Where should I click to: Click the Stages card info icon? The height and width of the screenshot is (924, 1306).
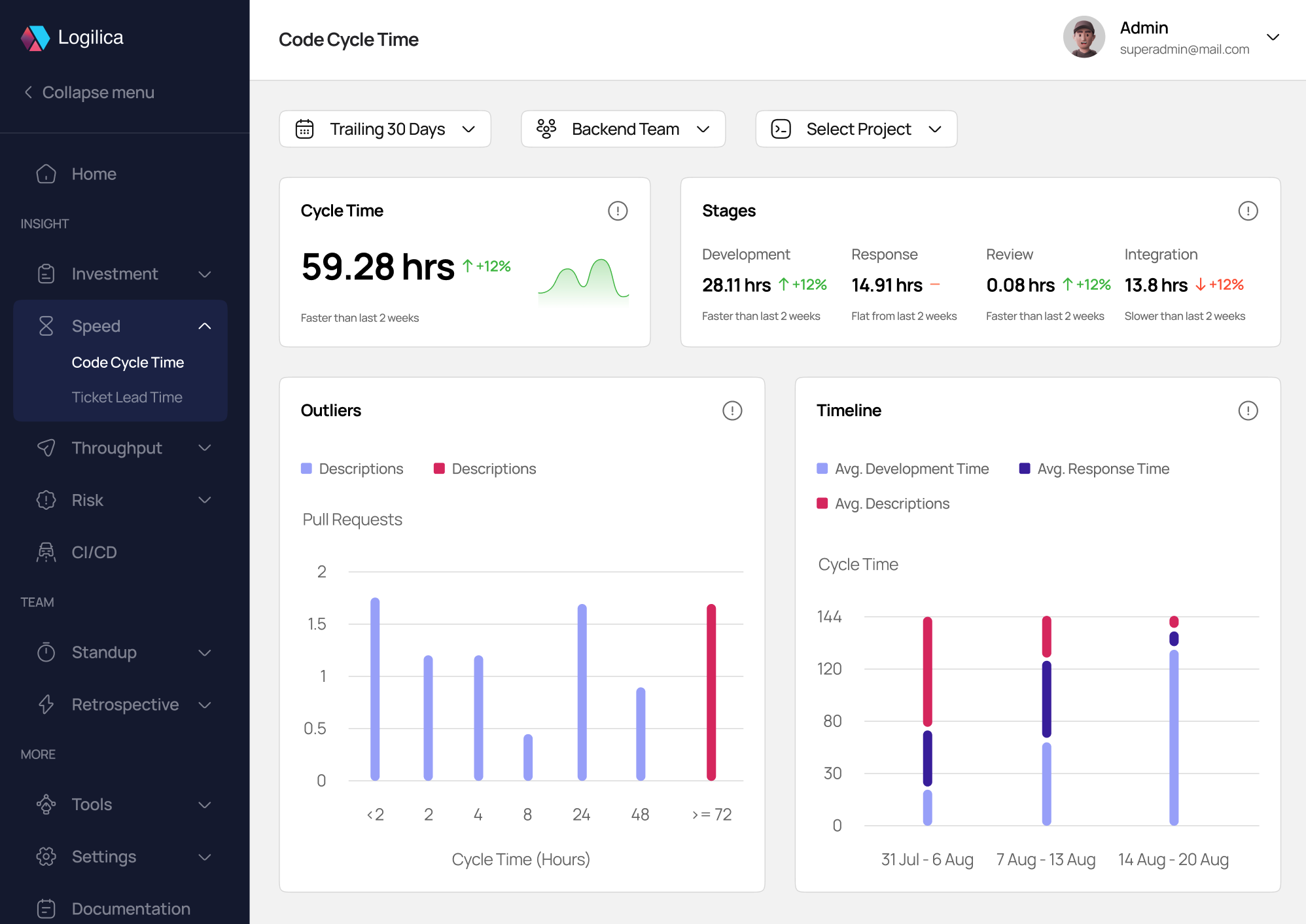click(1247, 211)
